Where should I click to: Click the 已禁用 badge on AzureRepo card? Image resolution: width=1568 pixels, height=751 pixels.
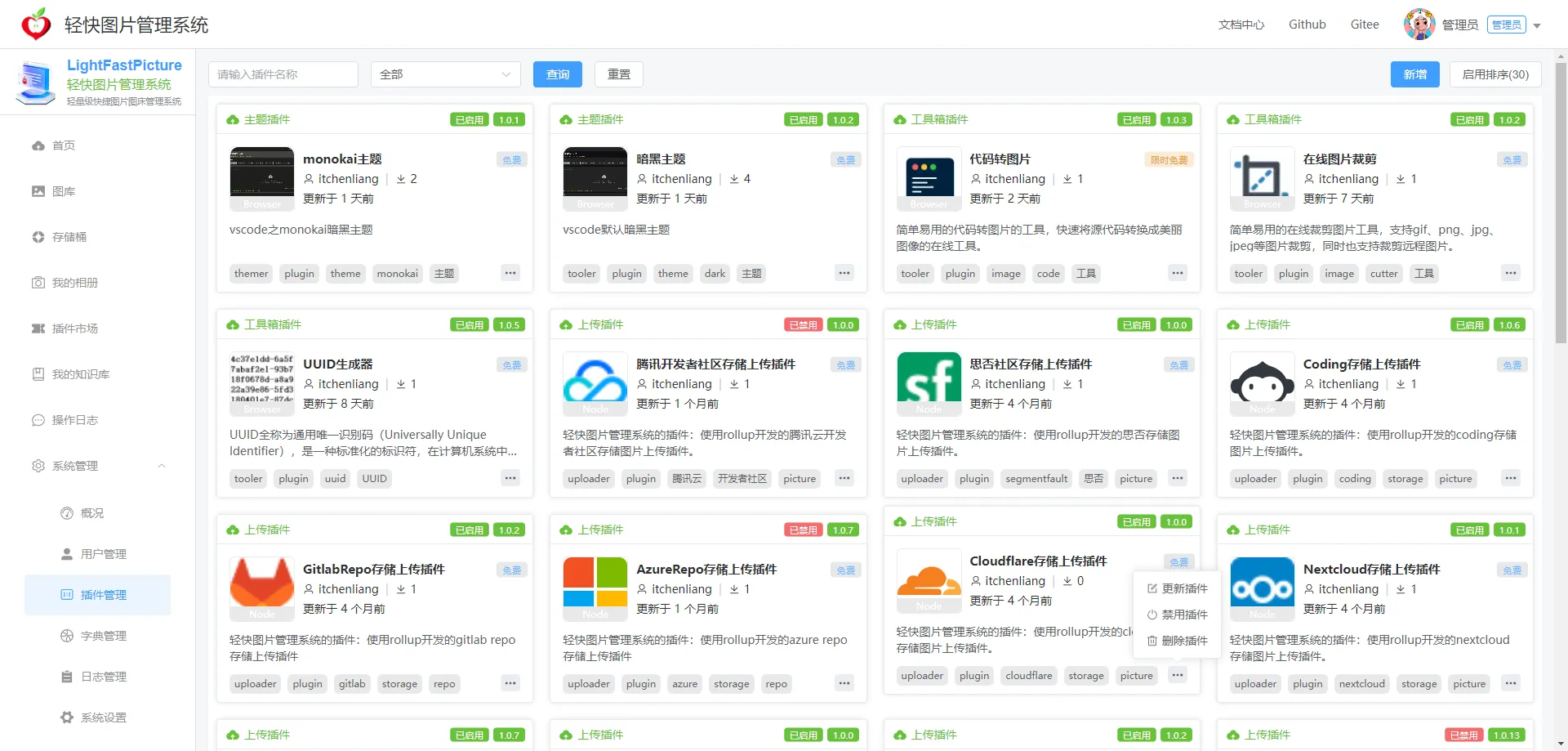(803, 530)
